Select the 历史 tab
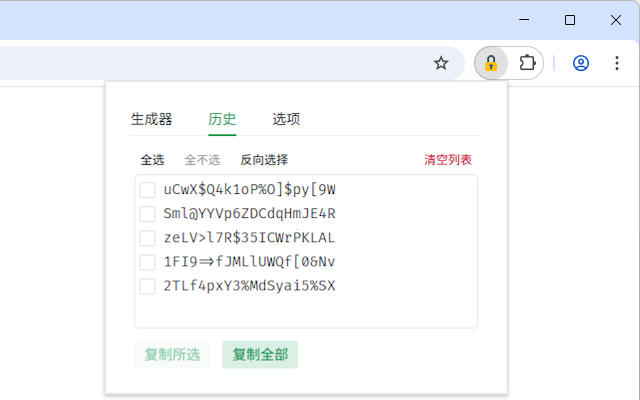Image resolution: width=640 pixels, height=400 pixels. pyautogui.click(x=222, y=119)
